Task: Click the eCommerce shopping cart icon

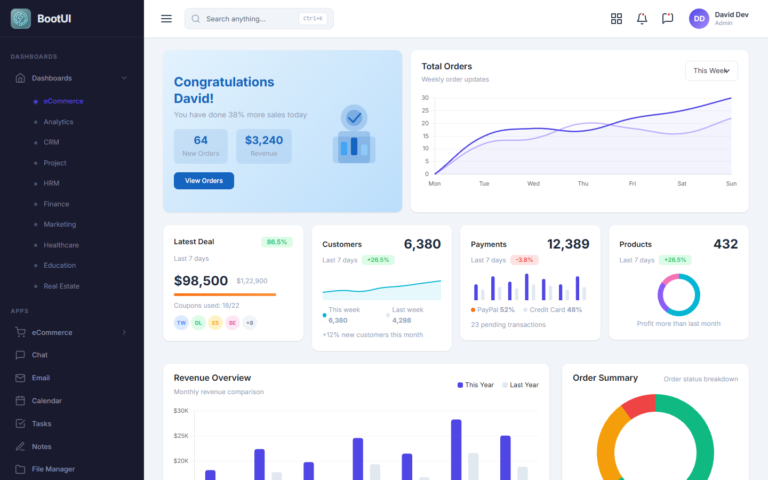Action: 20,332
